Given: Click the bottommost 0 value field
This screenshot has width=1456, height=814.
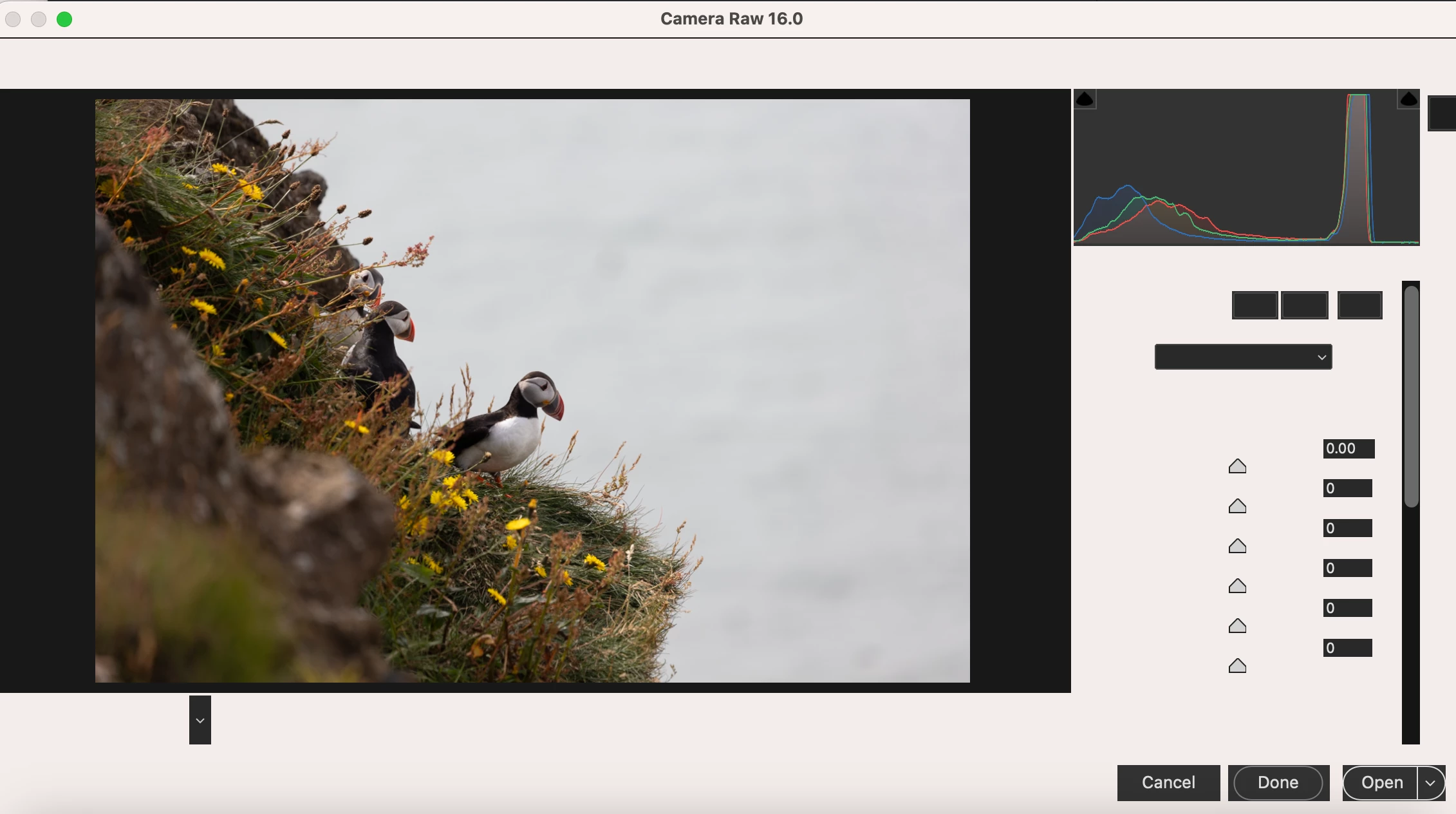Looking at the screenshot, I should click(x=1347, y=648).
